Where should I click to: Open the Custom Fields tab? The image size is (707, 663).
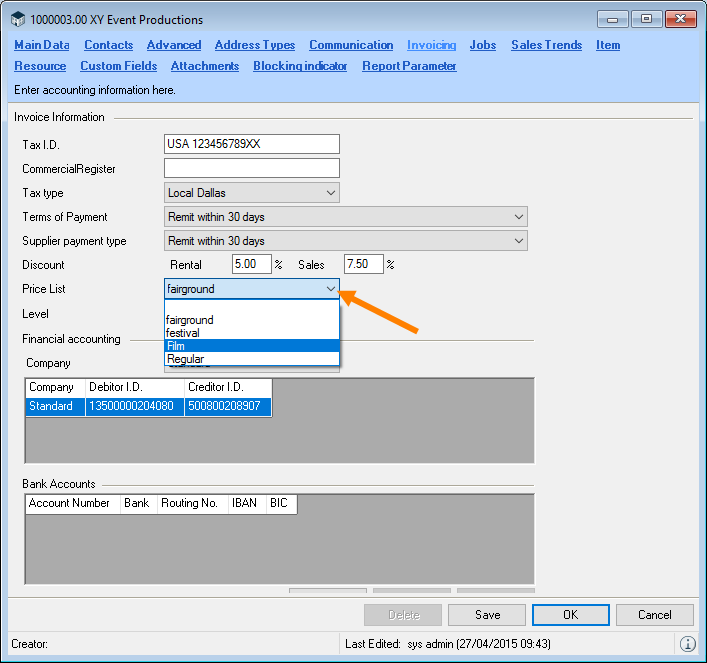(x=118, y=66)
